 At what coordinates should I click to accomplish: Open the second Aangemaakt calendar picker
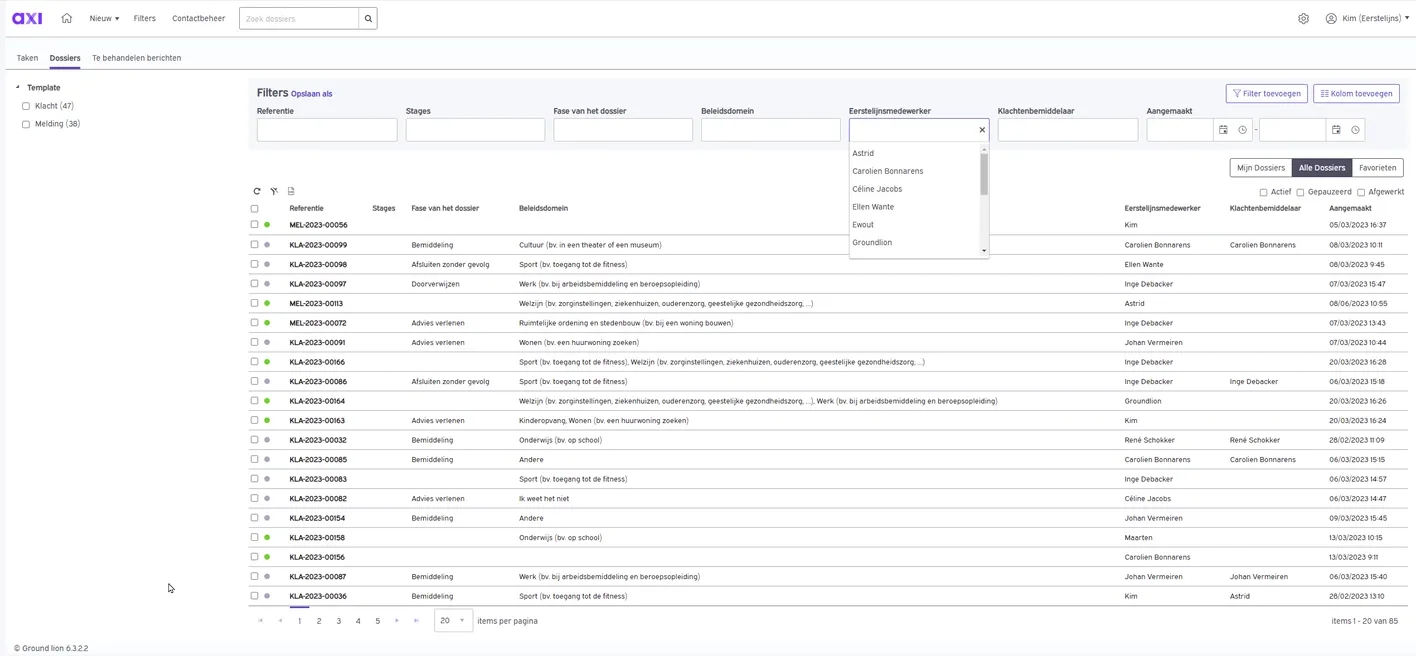[x=1336, y=130]
